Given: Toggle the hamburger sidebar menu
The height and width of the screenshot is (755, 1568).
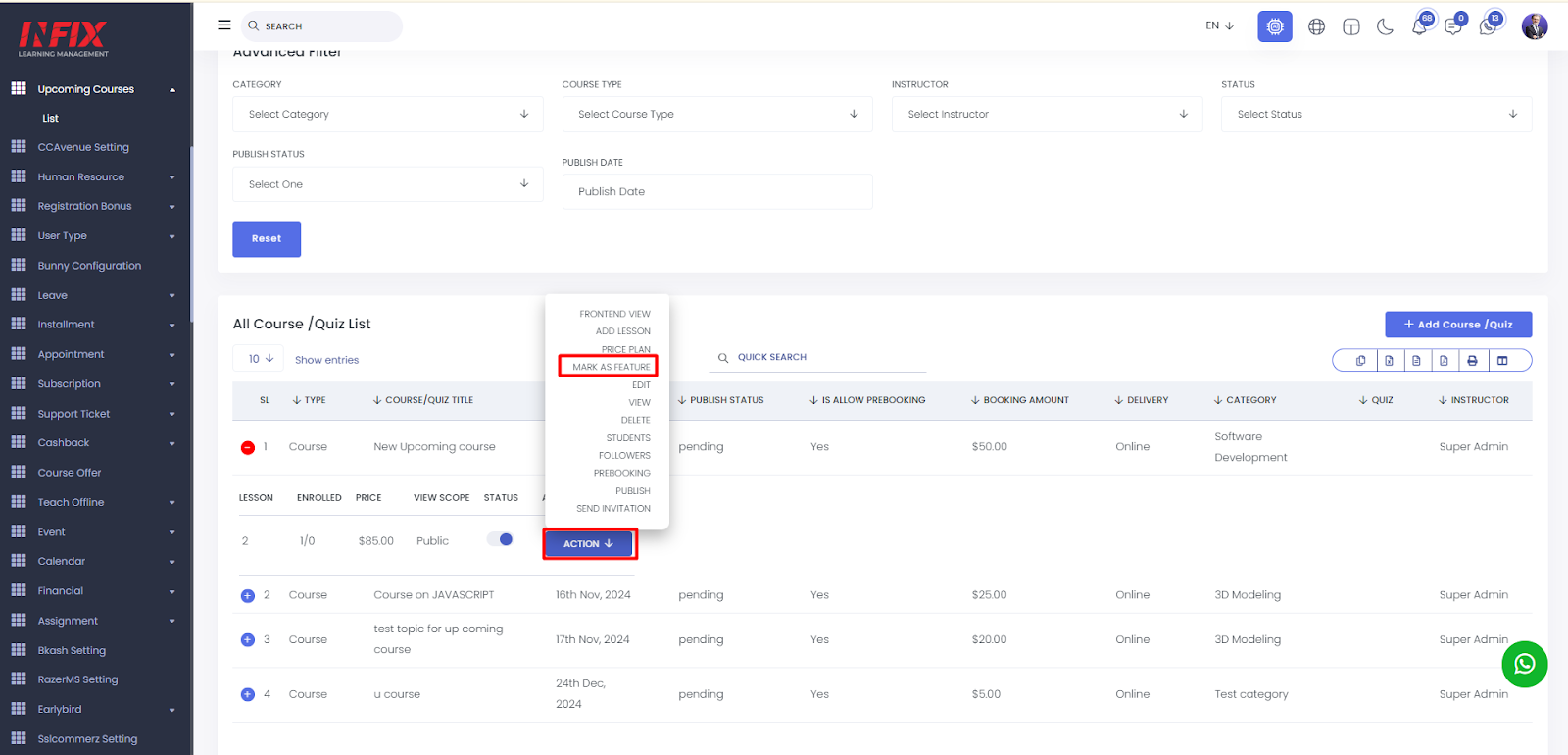Looking at the screenshot, I should (x=224, y=25).
